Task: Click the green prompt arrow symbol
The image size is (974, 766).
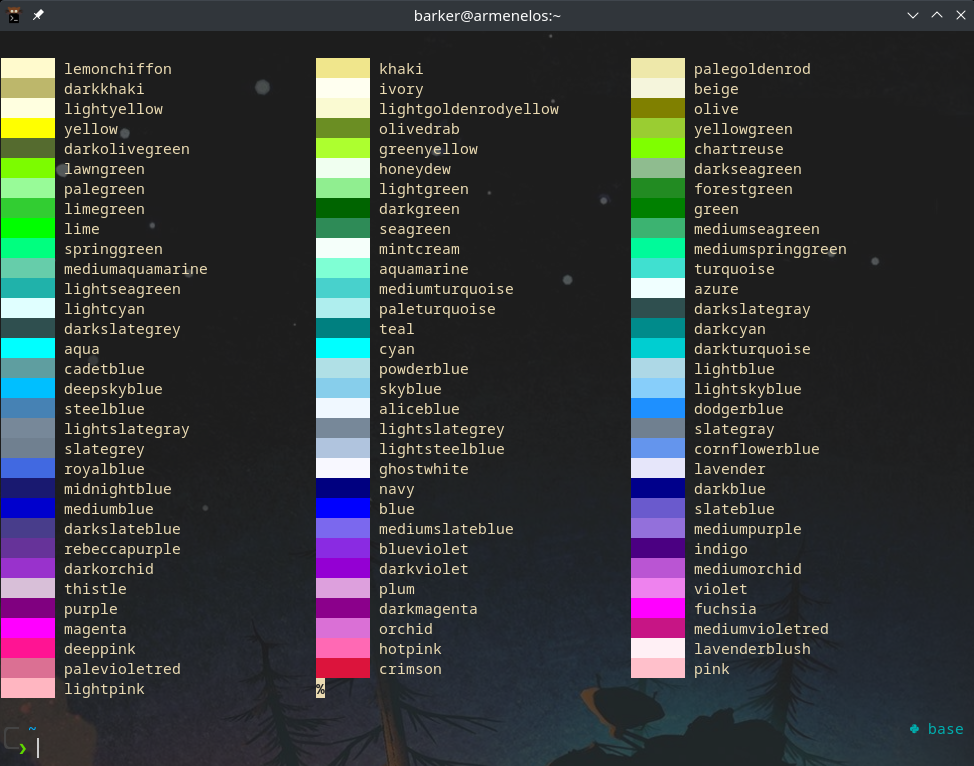Action: (23, 748)
